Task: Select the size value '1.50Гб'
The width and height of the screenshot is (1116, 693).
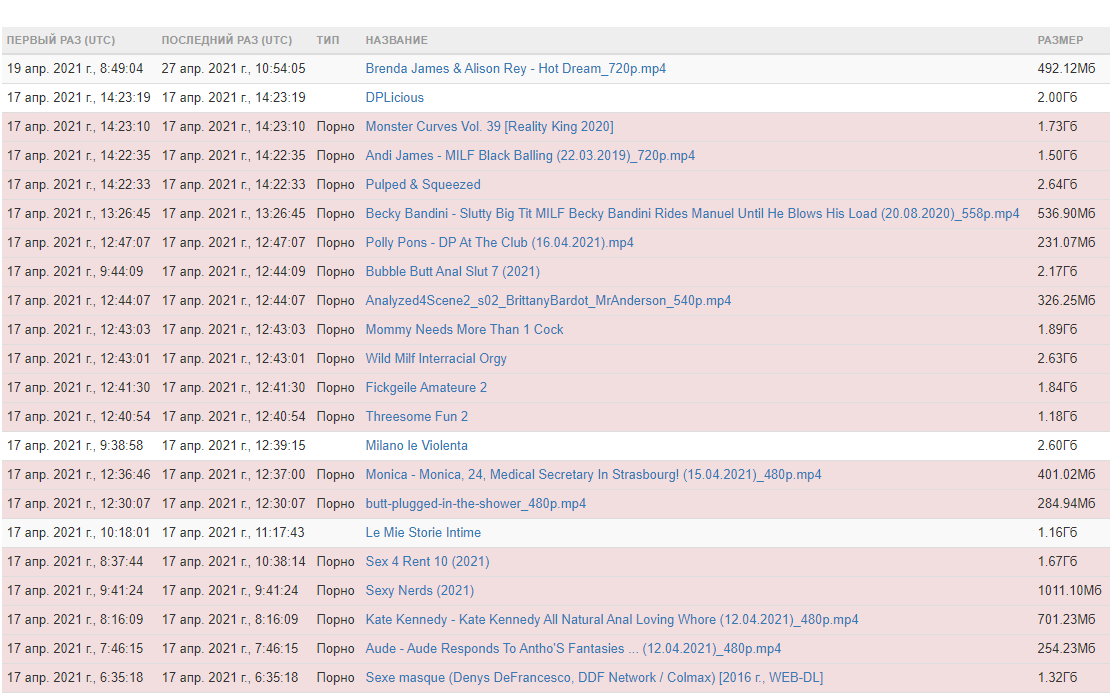Action: click(1057, 155)
